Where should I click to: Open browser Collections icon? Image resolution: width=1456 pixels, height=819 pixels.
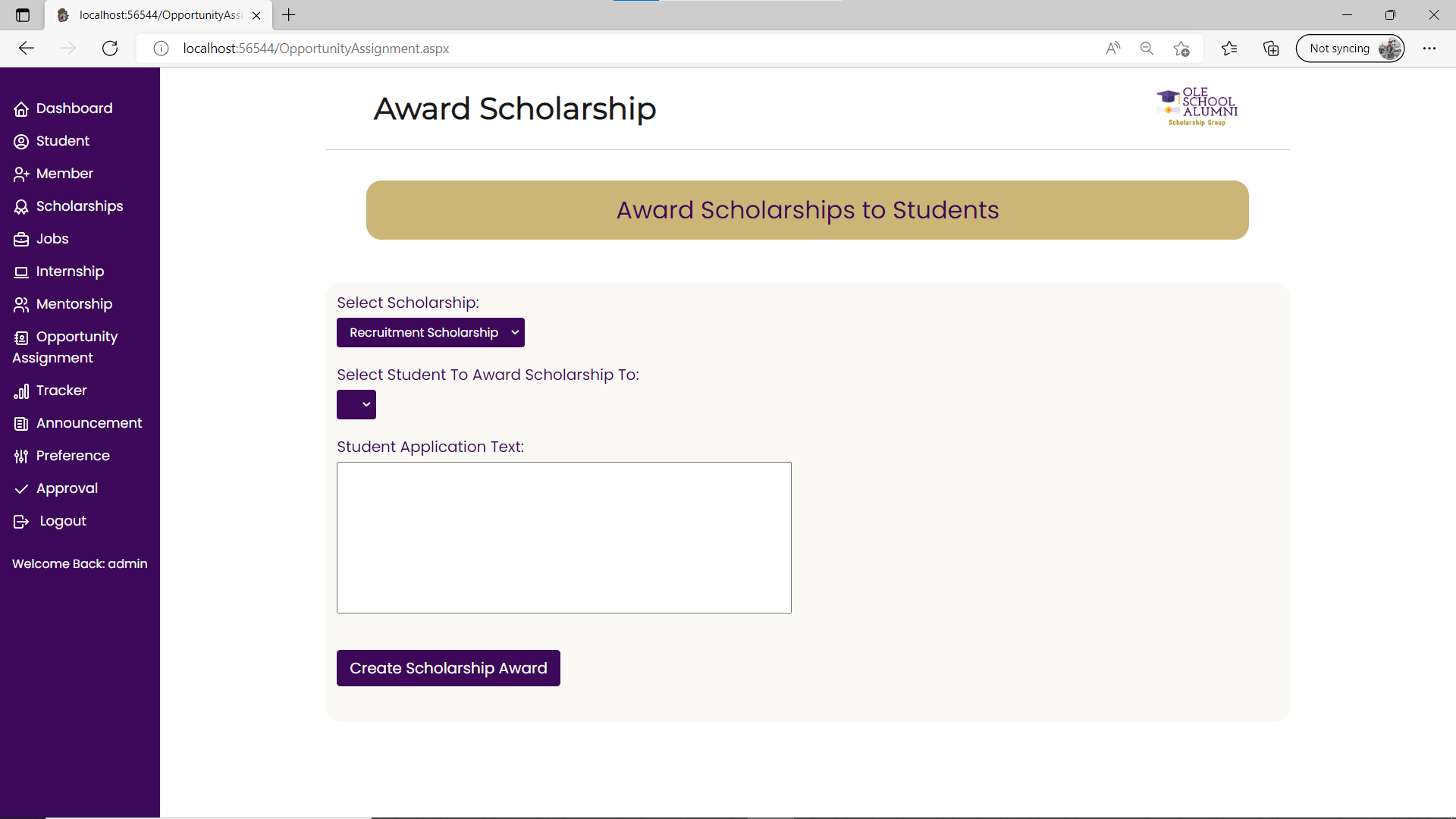[1271, 49]
